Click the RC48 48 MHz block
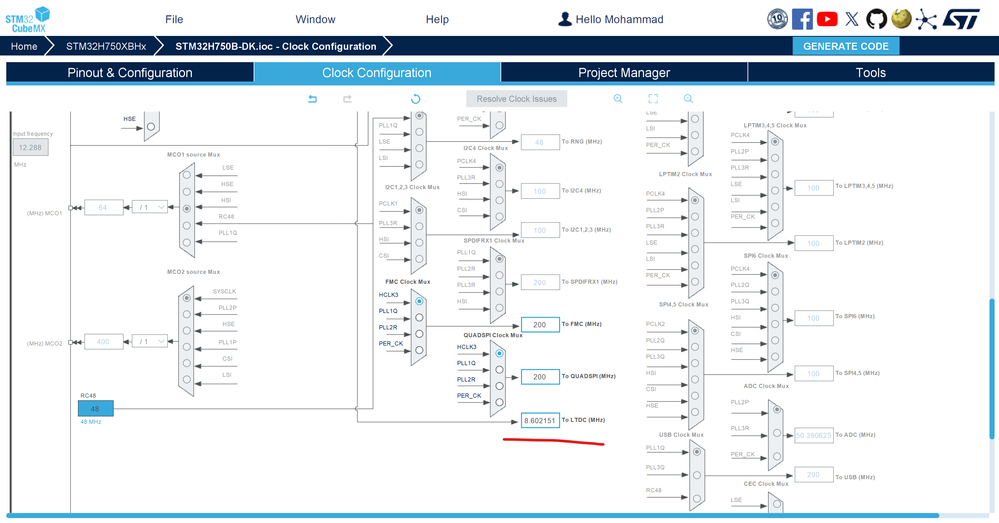This screenshot has height=523, width=999. pyautogui.click(x=96, y=408)
